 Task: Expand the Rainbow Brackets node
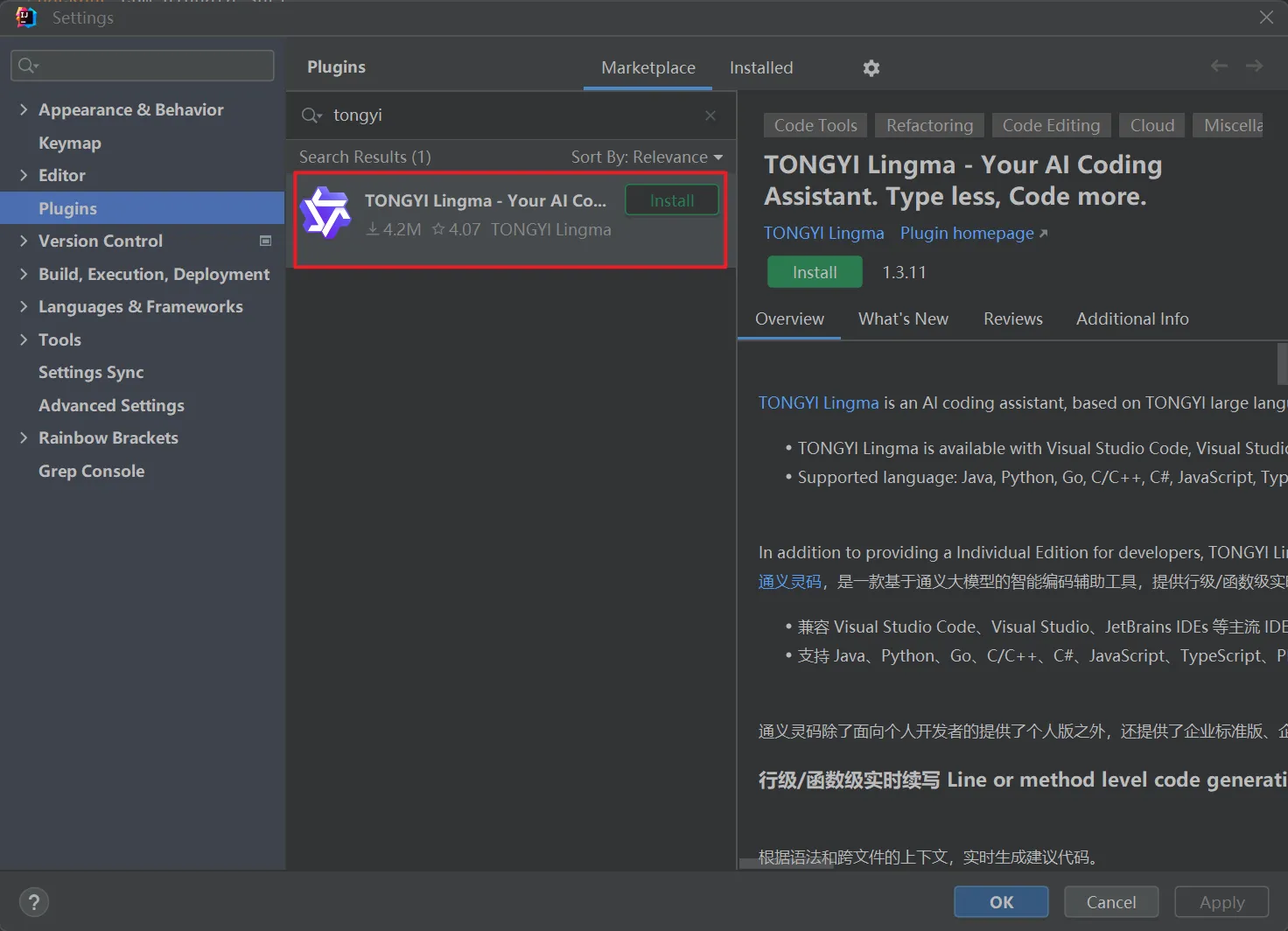pyautogui.click(x=24, y=437)
